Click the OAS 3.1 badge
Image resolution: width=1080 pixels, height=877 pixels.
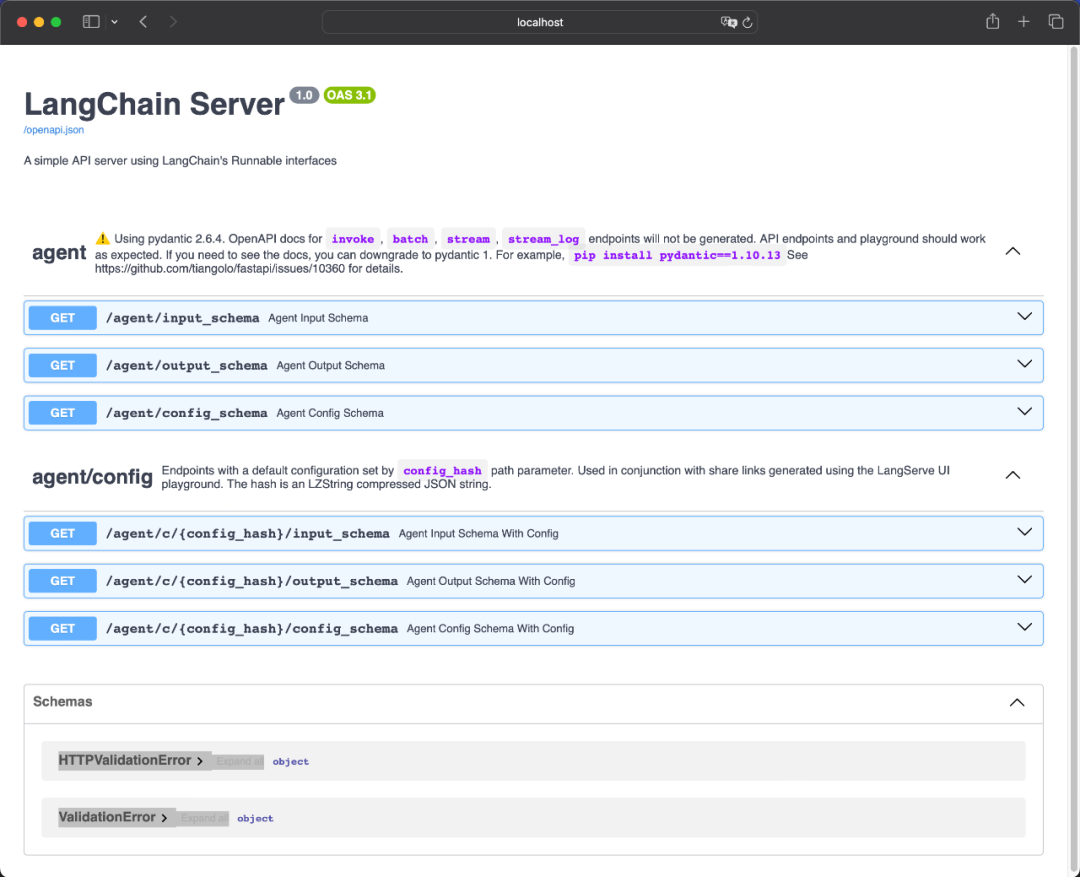point(349,95)
